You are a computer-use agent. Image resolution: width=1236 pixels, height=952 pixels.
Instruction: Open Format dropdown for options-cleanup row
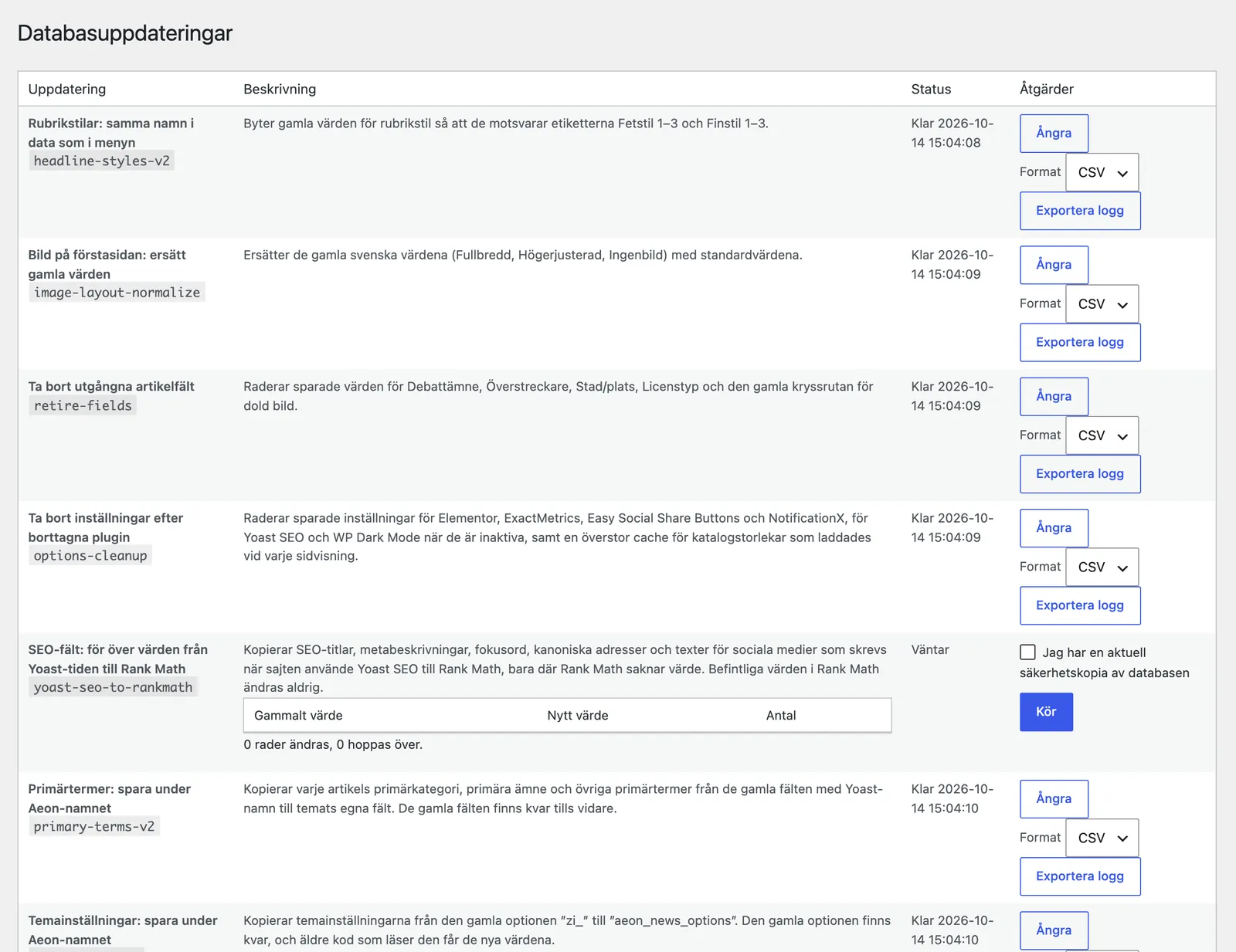click(1102, 567)
